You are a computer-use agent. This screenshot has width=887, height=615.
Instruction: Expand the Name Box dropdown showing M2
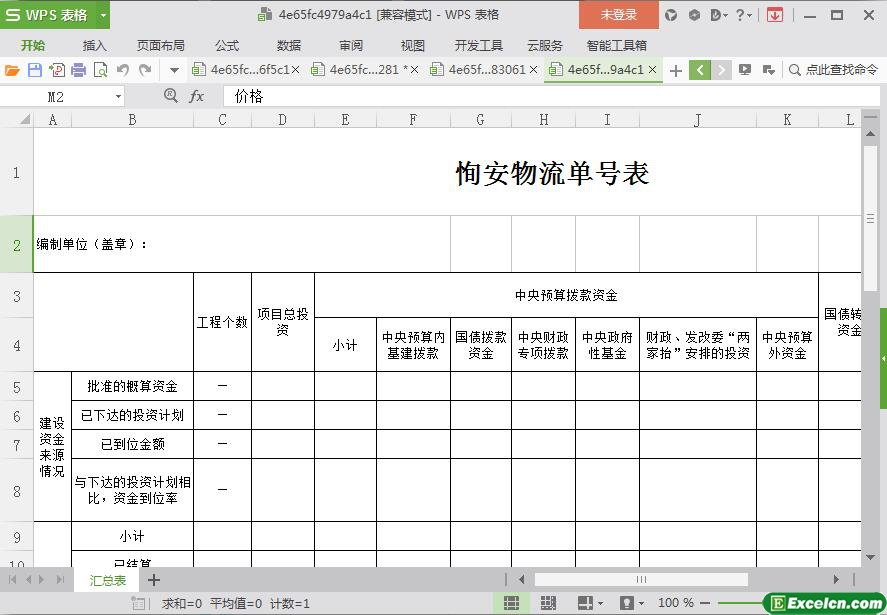pyautogui.click(x=118, y=97)
